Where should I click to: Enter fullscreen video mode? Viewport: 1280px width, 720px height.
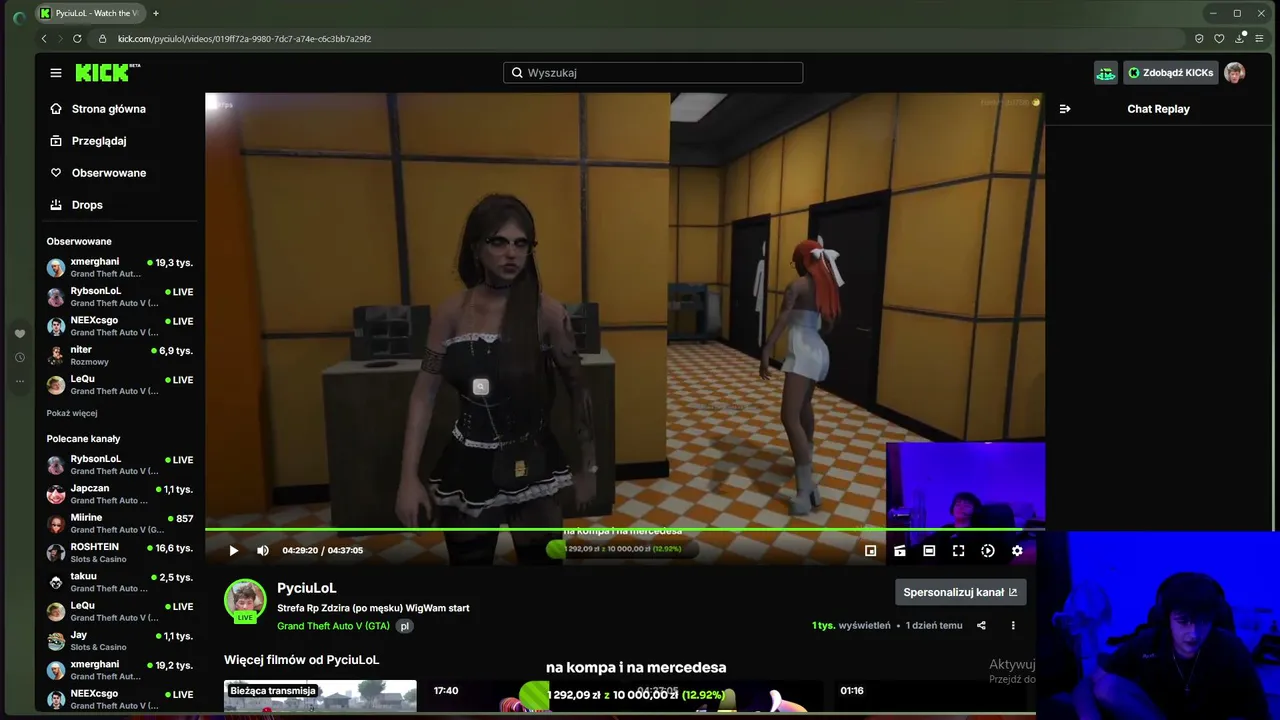coord(958,551)
